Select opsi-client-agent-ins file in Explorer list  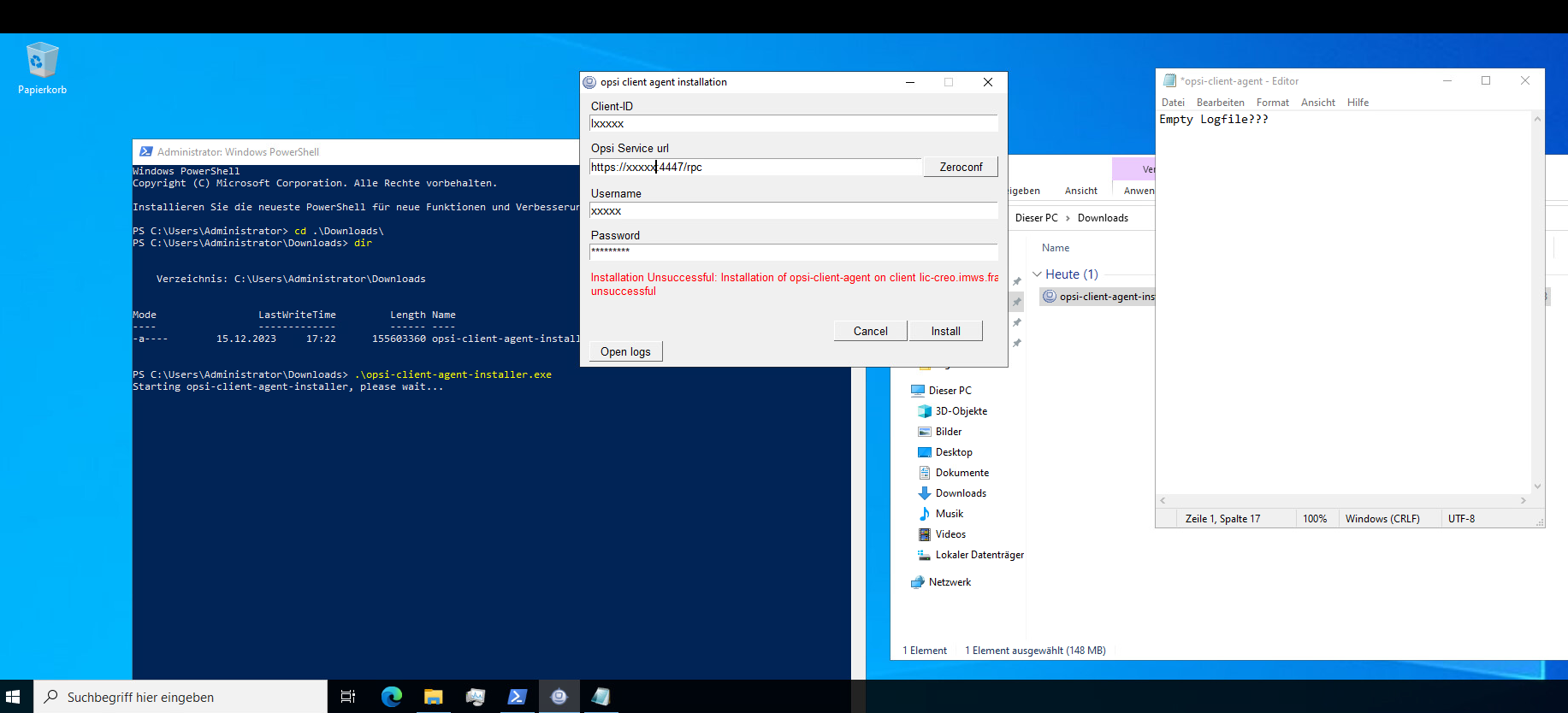[1098, 297]
